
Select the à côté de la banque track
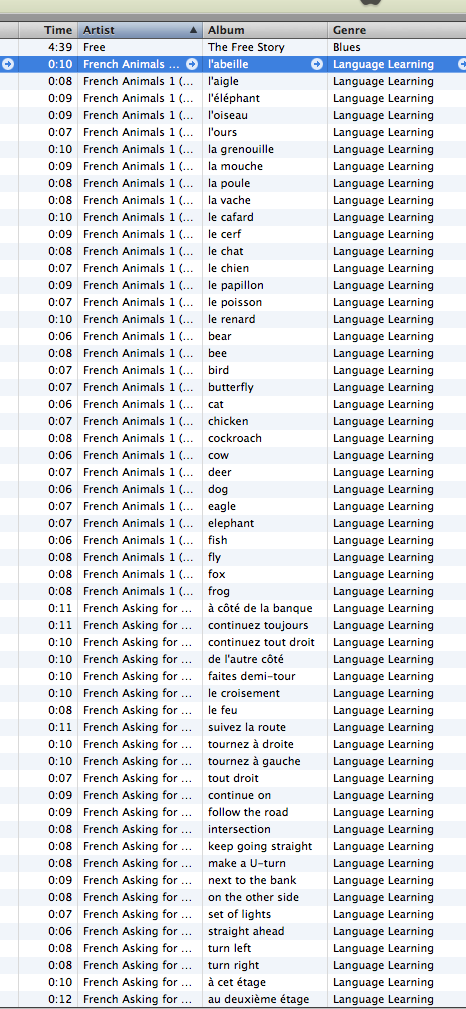(x=233, y=608)
